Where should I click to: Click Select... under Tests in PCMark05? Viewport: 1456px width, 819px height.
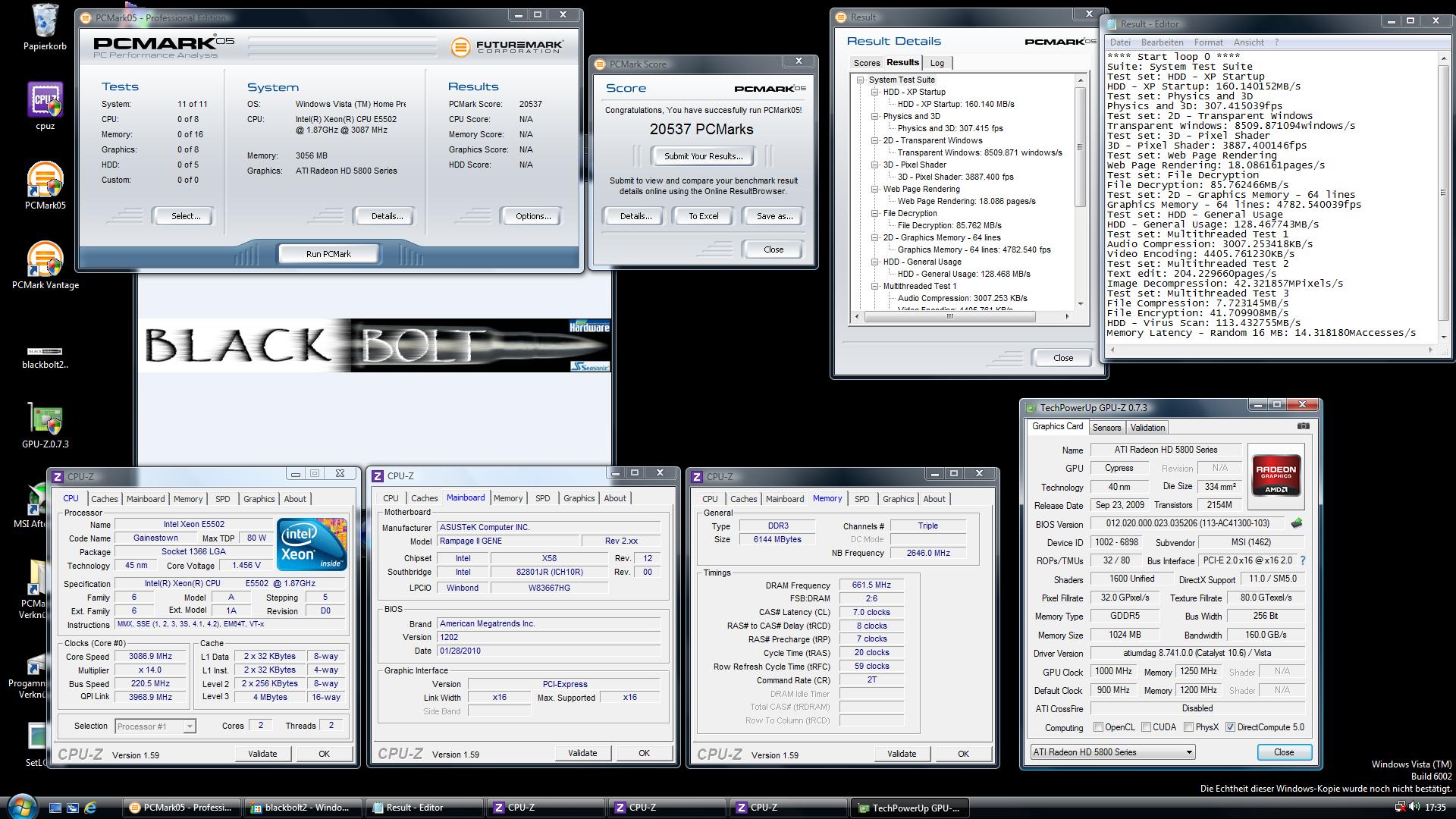[x=186, y=216]
